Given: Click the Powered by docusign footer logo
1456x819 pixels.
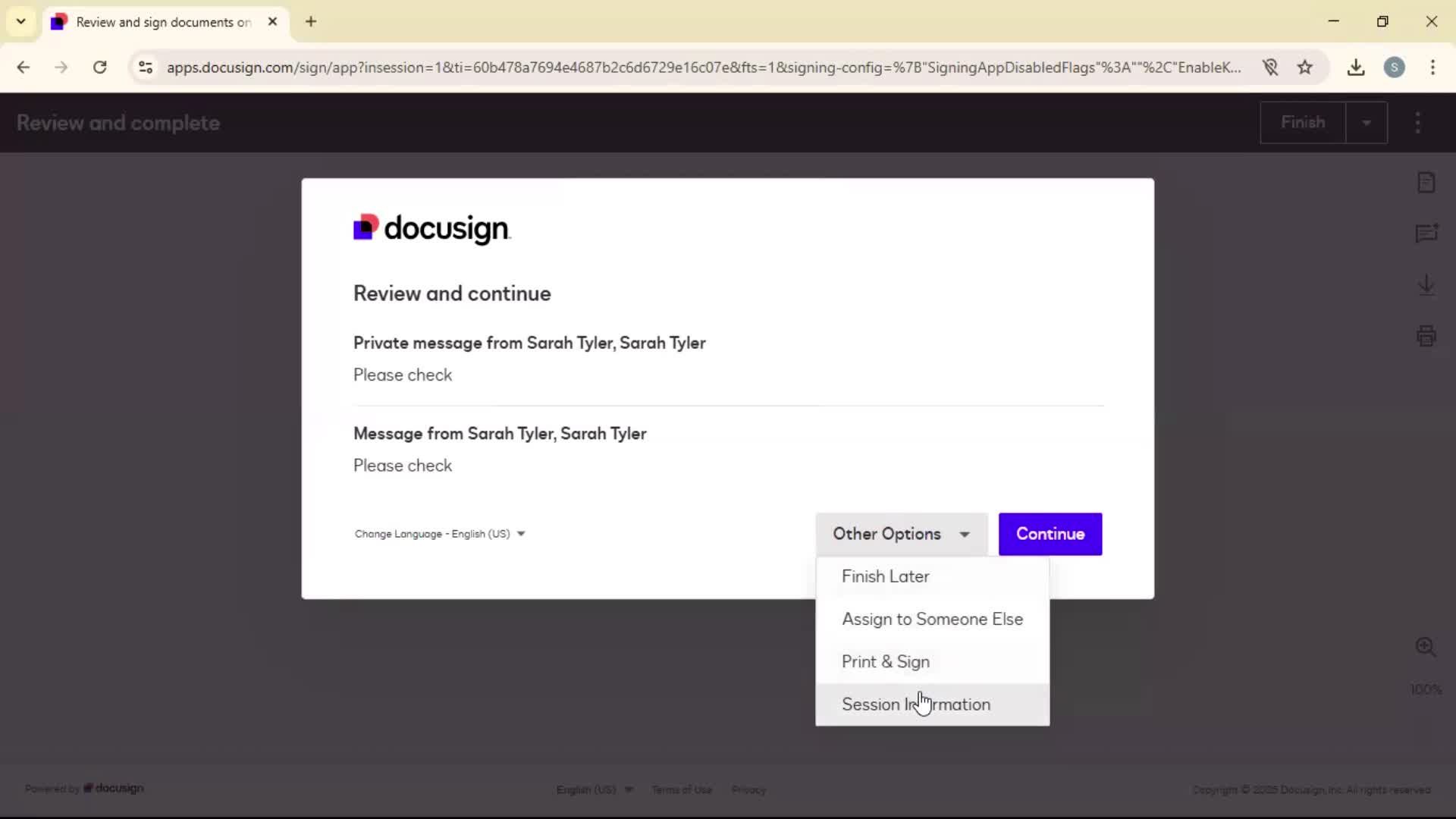Looking at the screenshot, I should 84,789.
